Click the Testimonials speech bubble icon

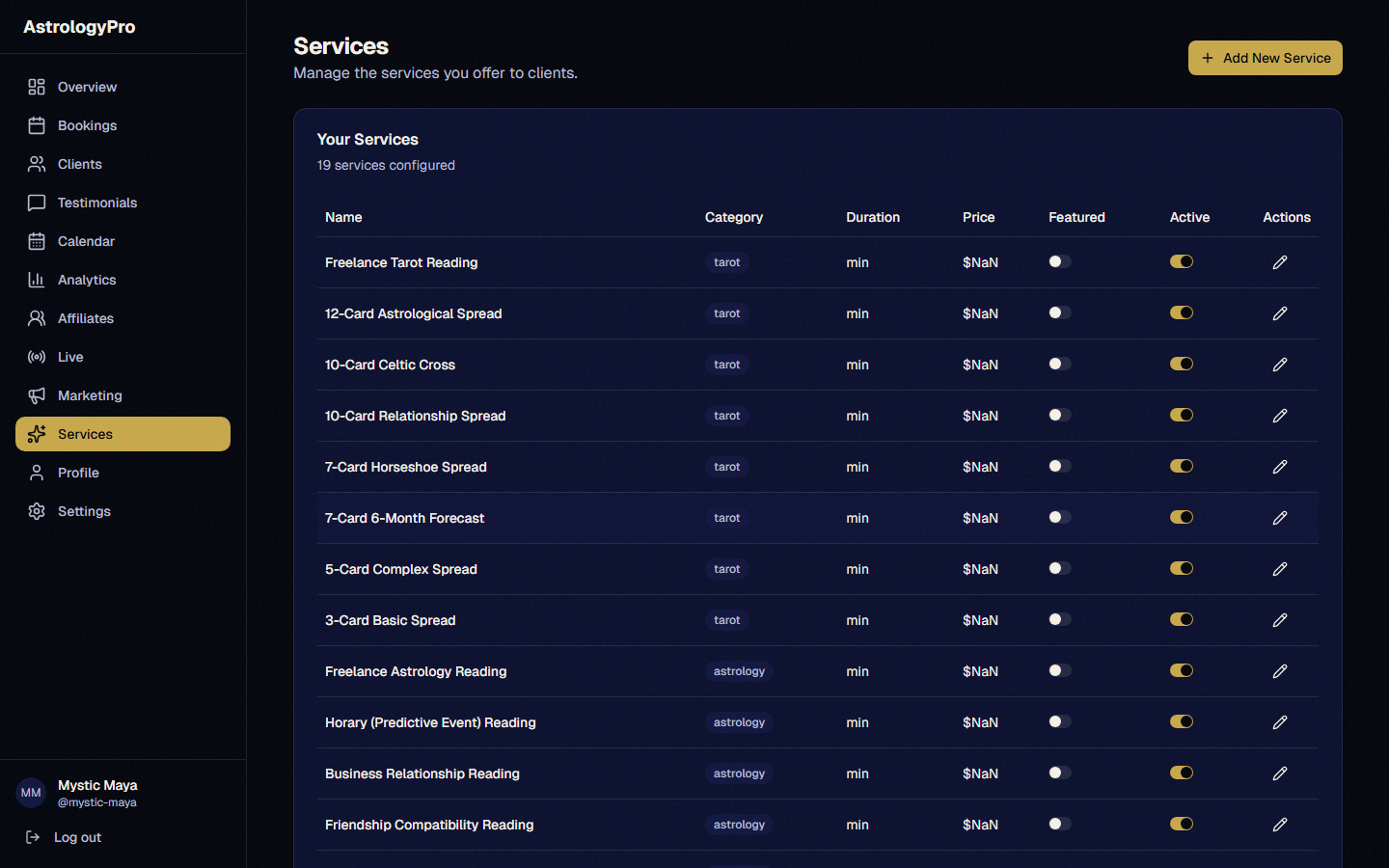[37, 203]
